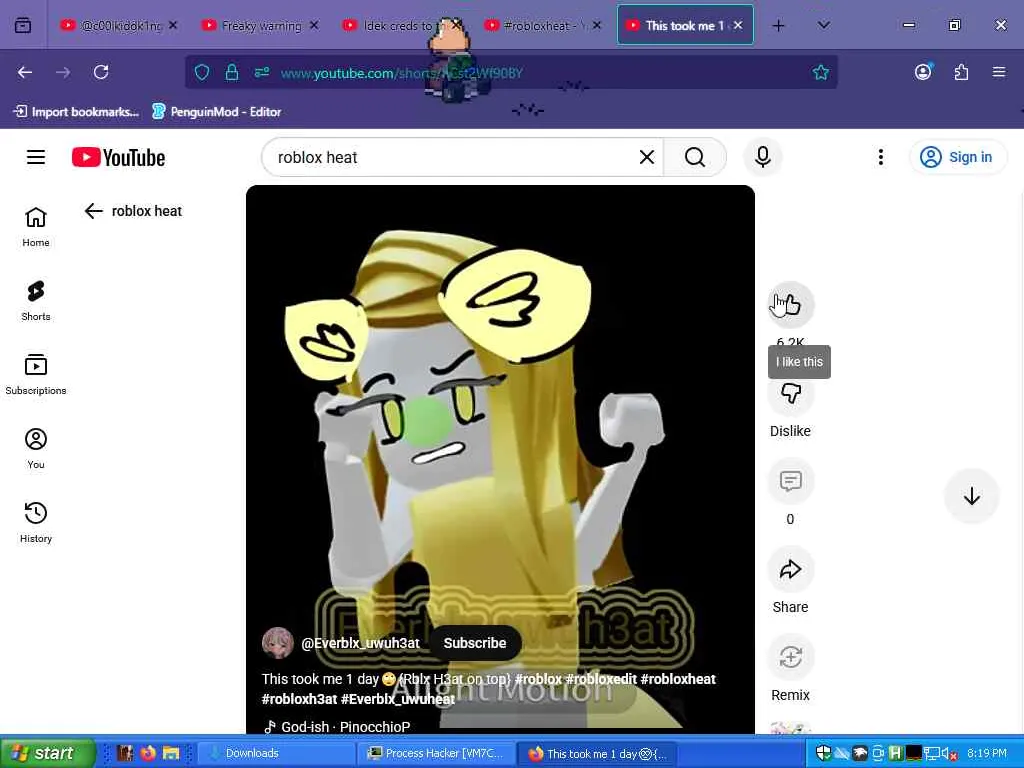Launch Firefox from quick launch
1024x768 pixels.
tap(148, 753)
